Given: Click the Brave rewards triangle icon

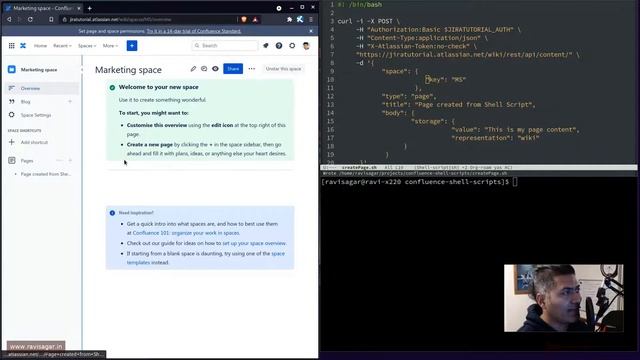Looking at the screenshot, I should [x=255, y=19].
